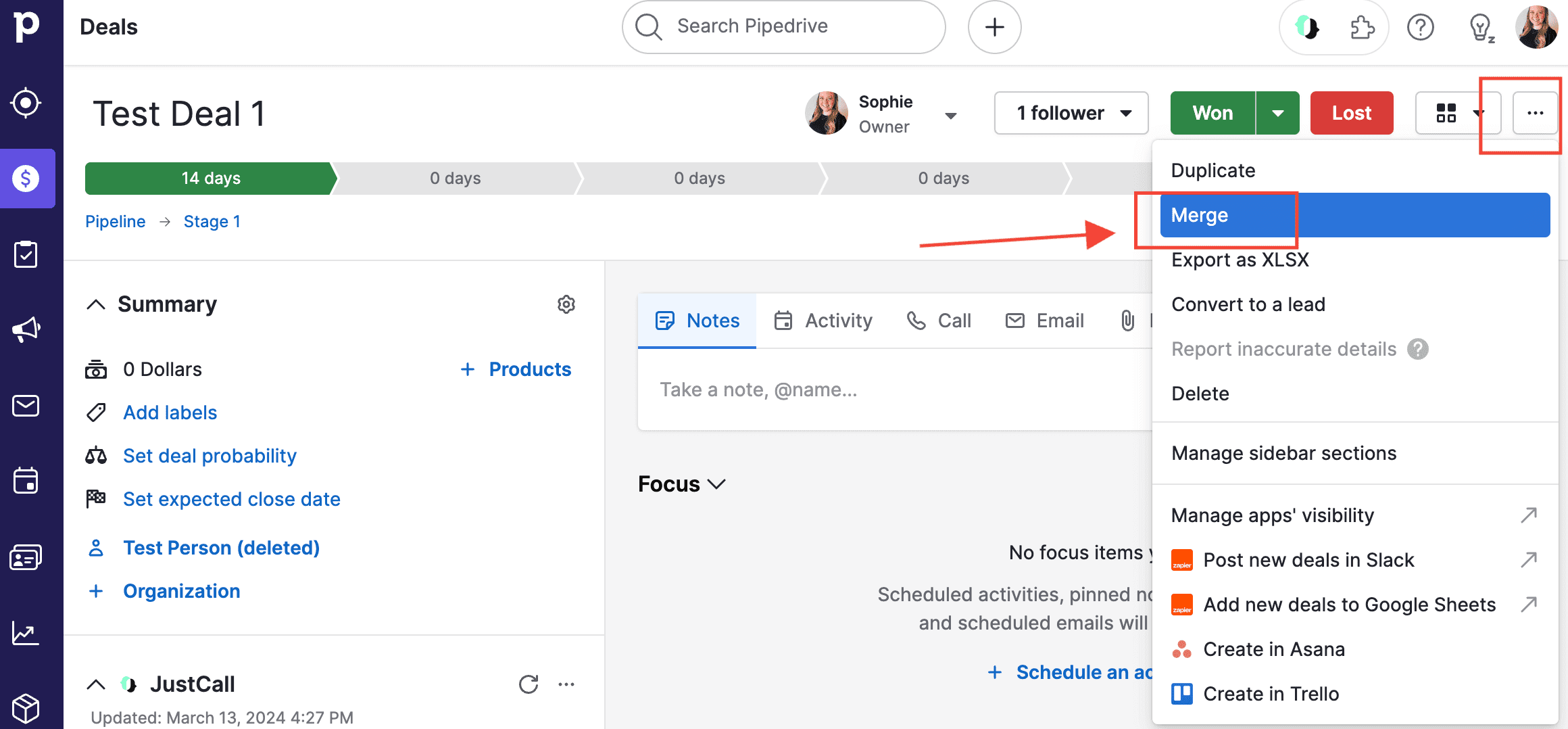Open Insights chart icon in sidebar
The image size is (1568, 729).
pyautogui.click(x=26, y=634)
